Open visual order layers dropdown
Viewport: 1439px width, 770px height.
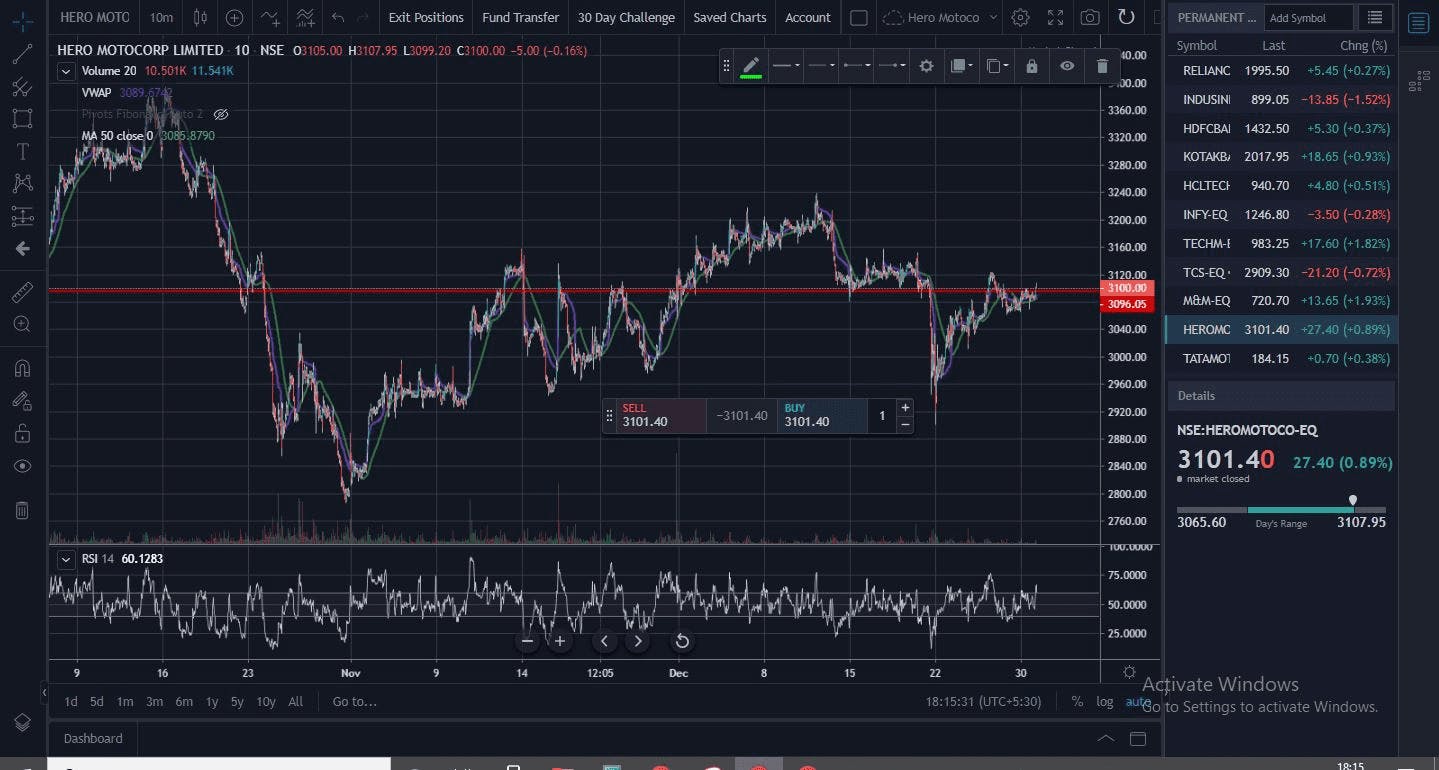[x=961, y=66]
